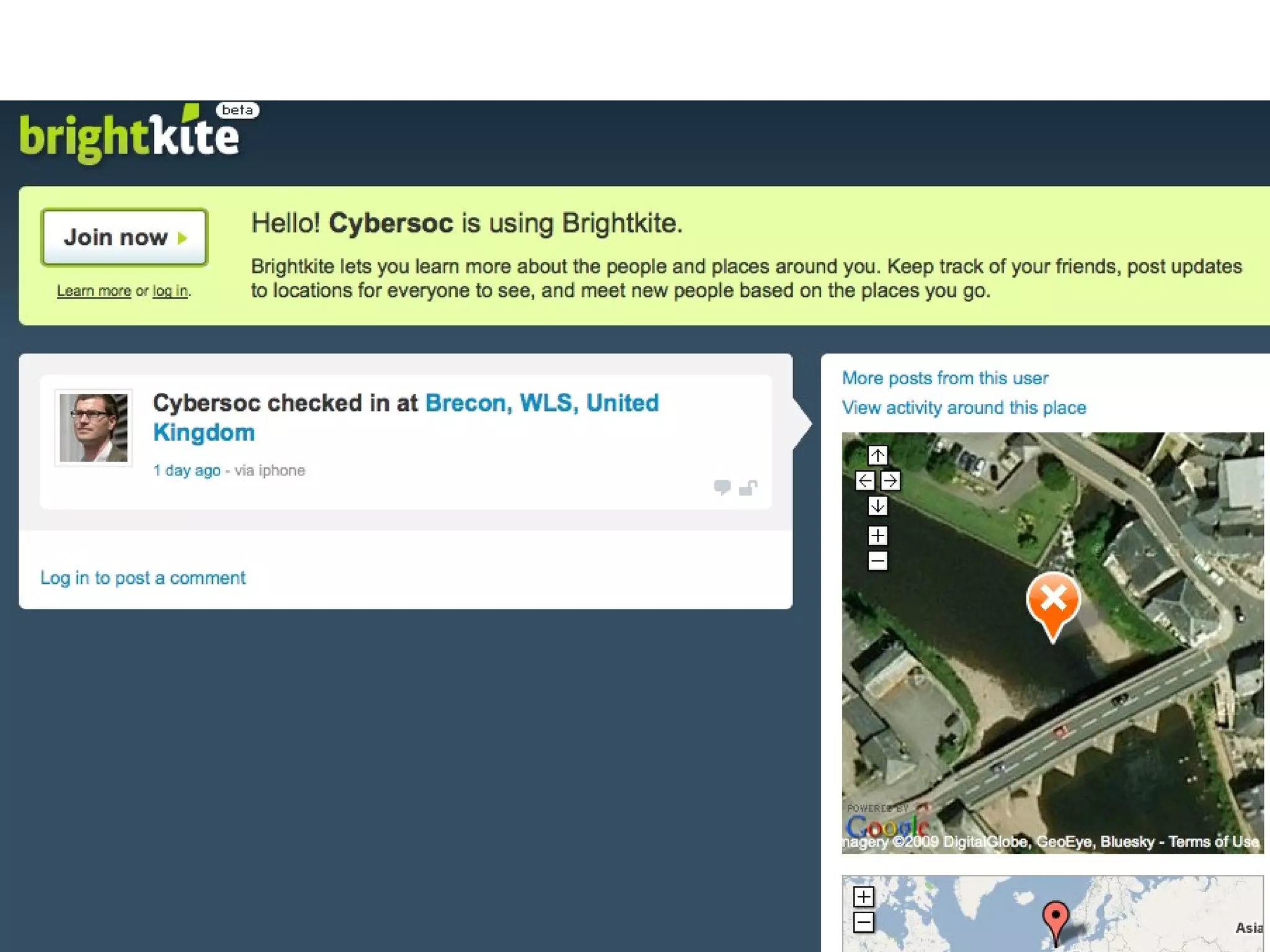The width and height of the screenshot is (1270, 952).
Task: Zoom in on the small world map
Action: [863, 897]
